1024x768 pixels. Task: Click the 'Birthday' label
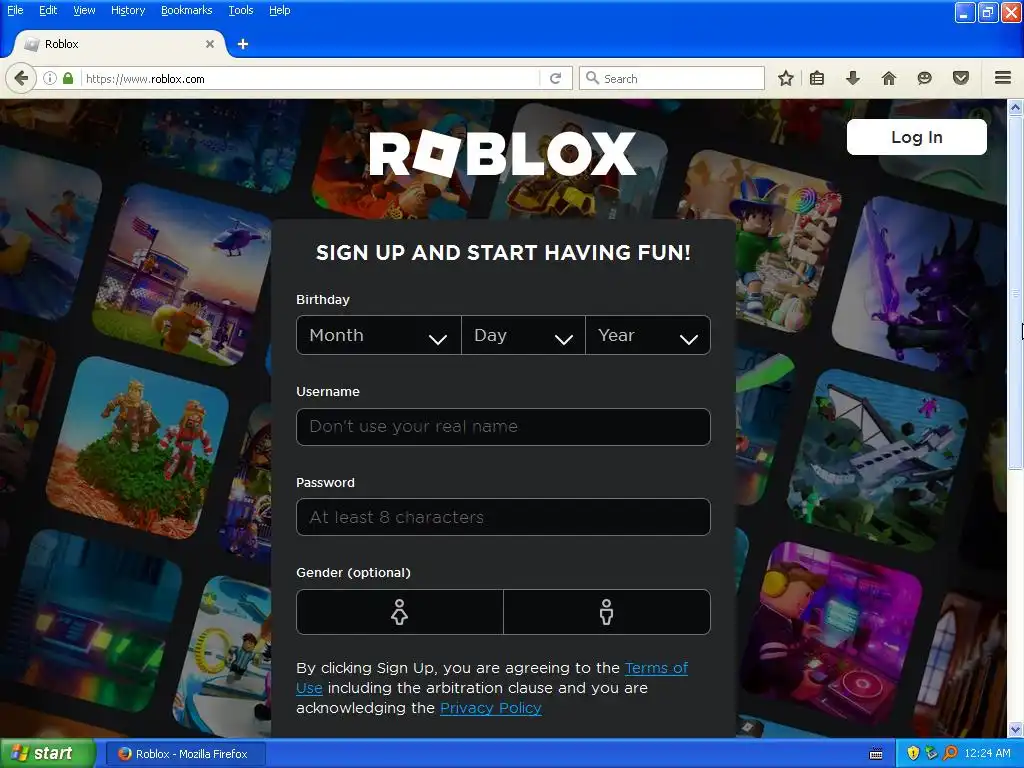[323, 300]
